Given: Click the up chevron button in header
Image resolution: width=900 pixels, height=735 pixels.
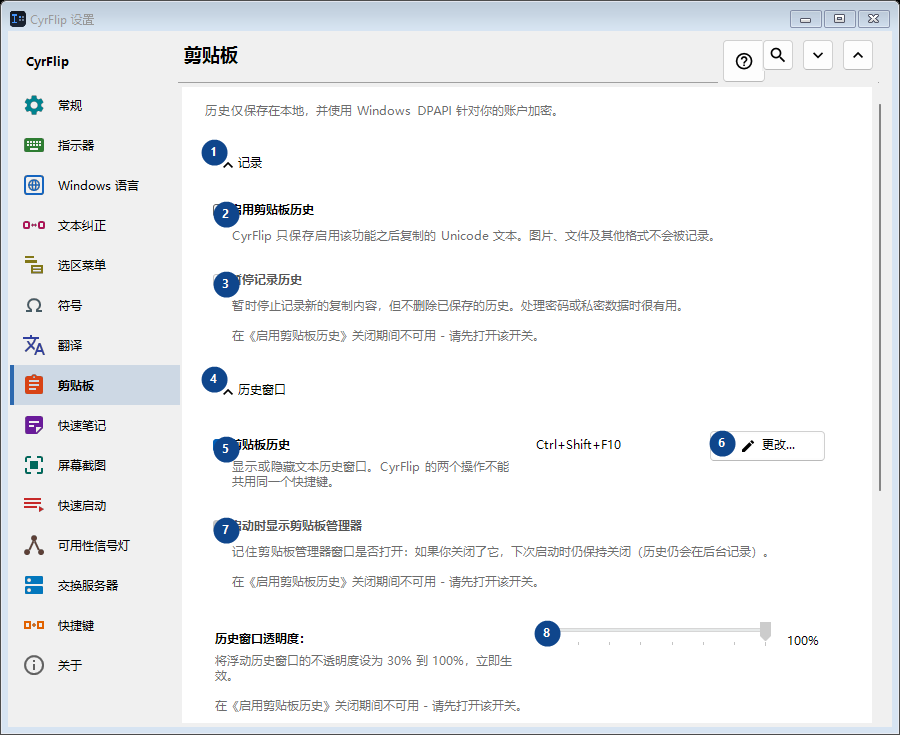Looking at the screenshot, I should (858, 55).
